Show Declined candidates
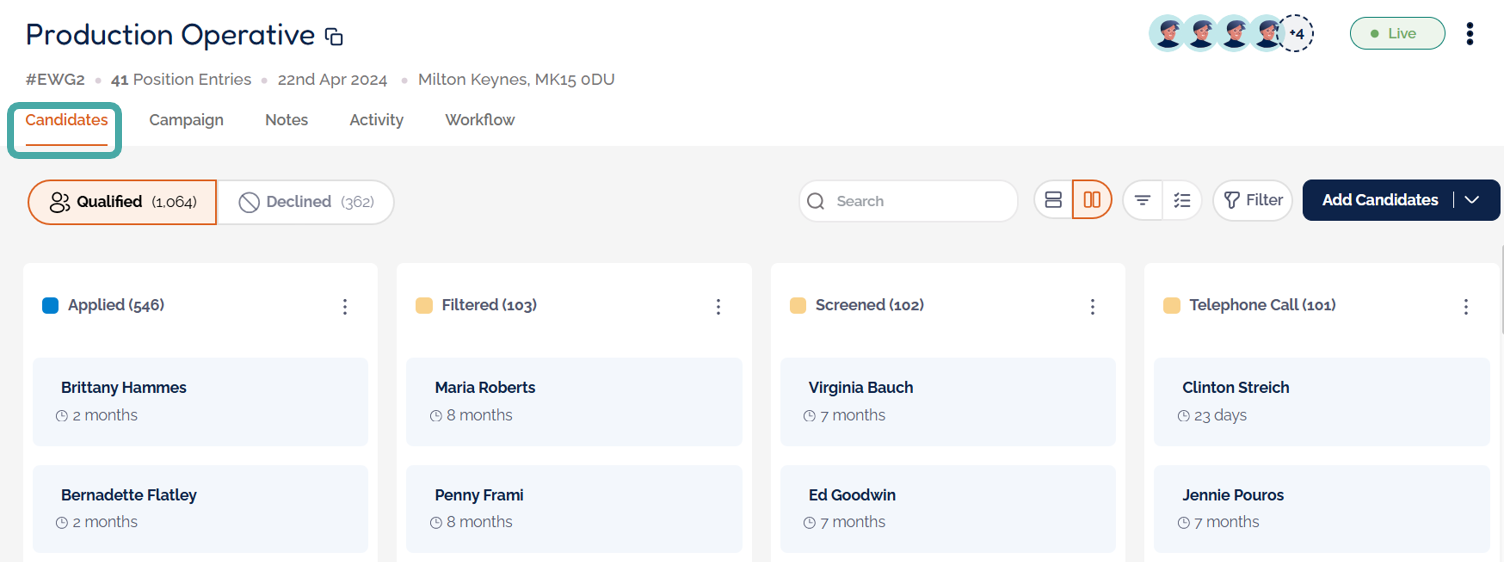 coord(306,202)
